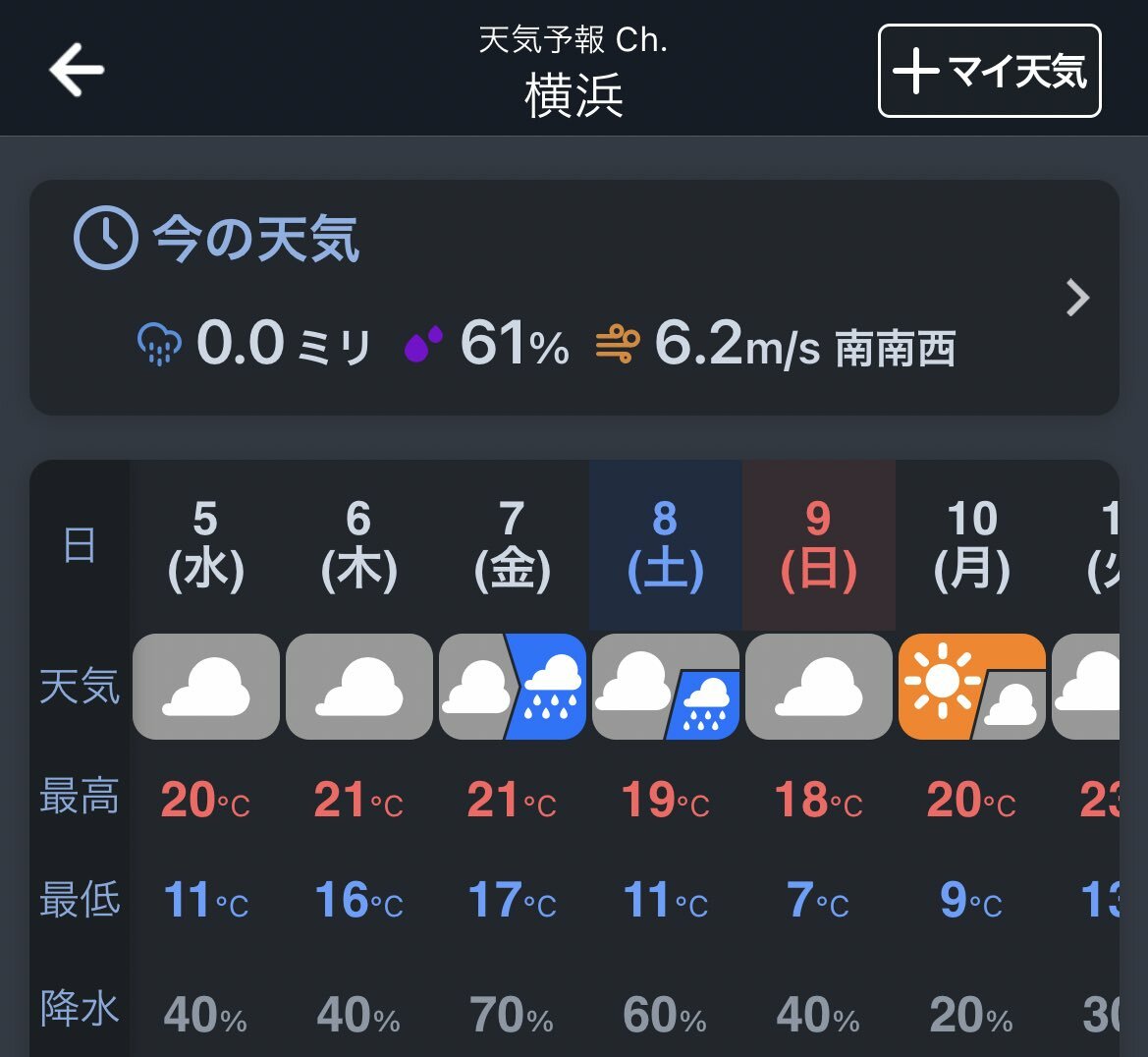Select the 9 (日) date column header
The width and height of the screenshot is (1148, 1057).
point(819,545)
